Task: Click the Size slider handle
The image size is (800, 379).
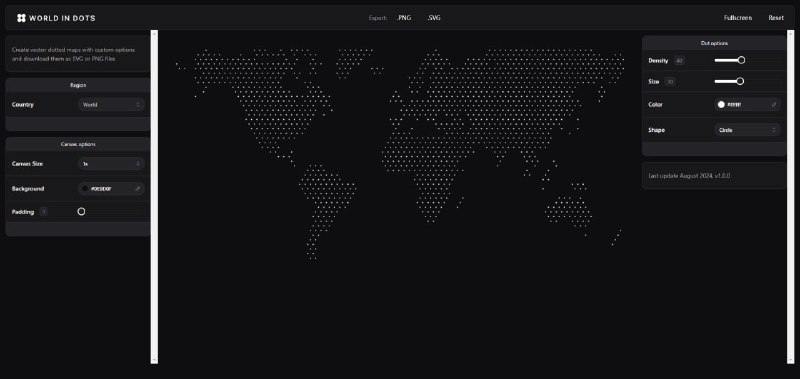Action: [740, 81]
